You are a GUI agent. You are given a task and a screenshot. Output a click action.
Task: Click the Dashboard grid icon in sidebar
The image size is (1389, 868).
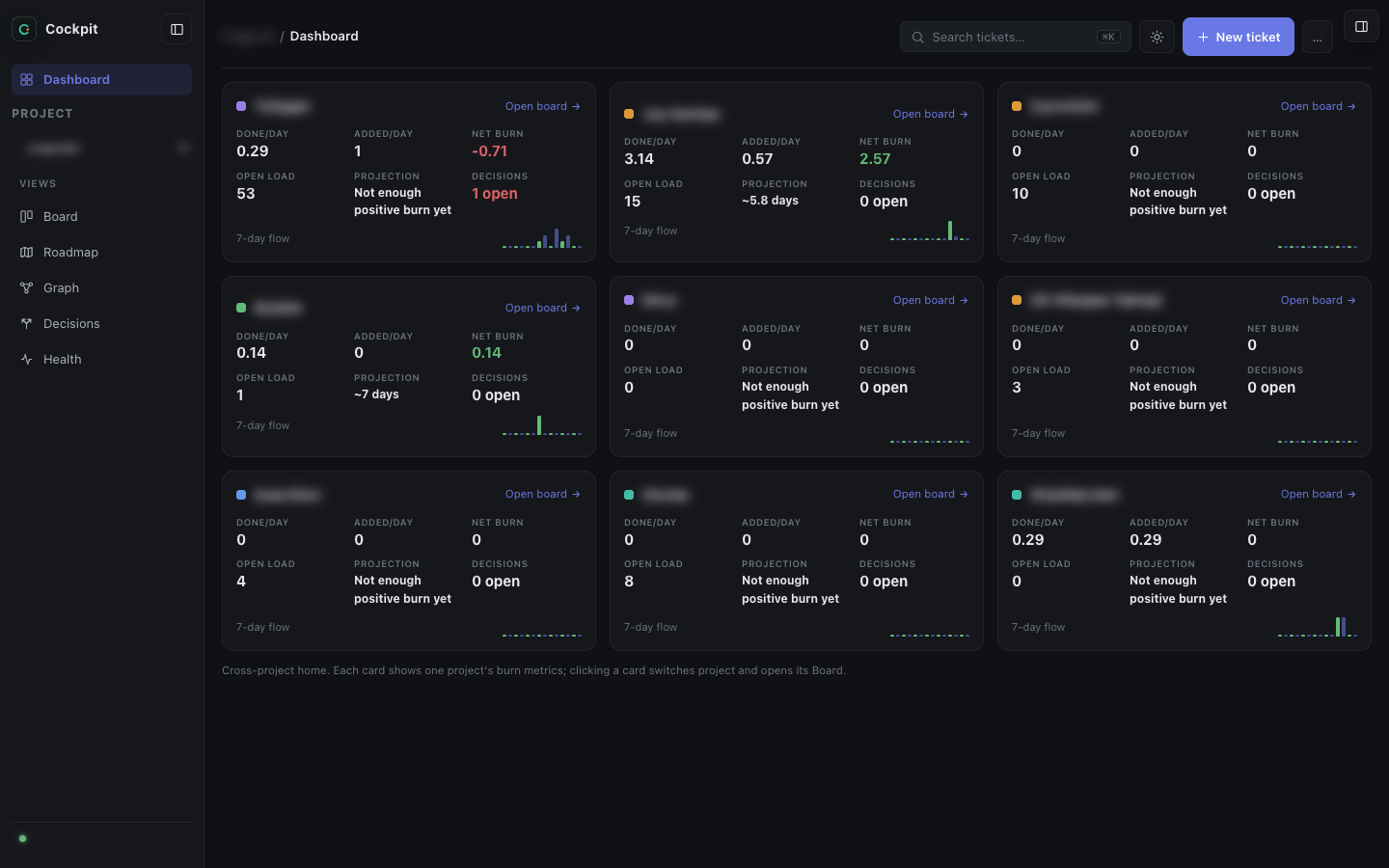coord(26,80)
